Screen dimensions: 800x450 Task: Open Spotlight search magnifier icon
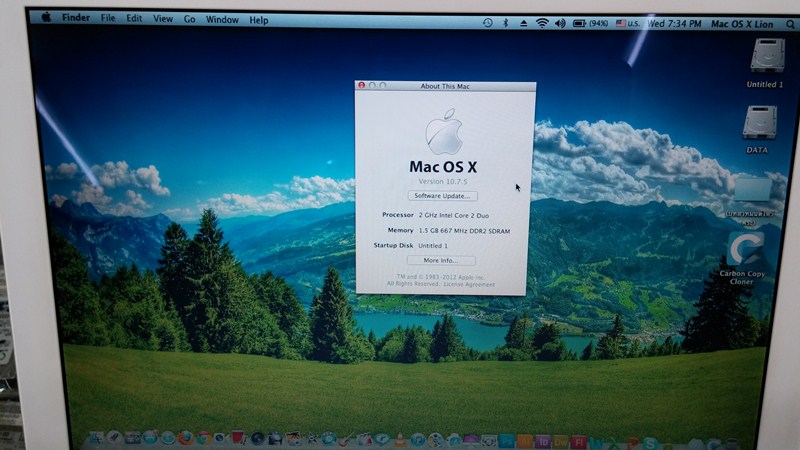pos(790,24)
